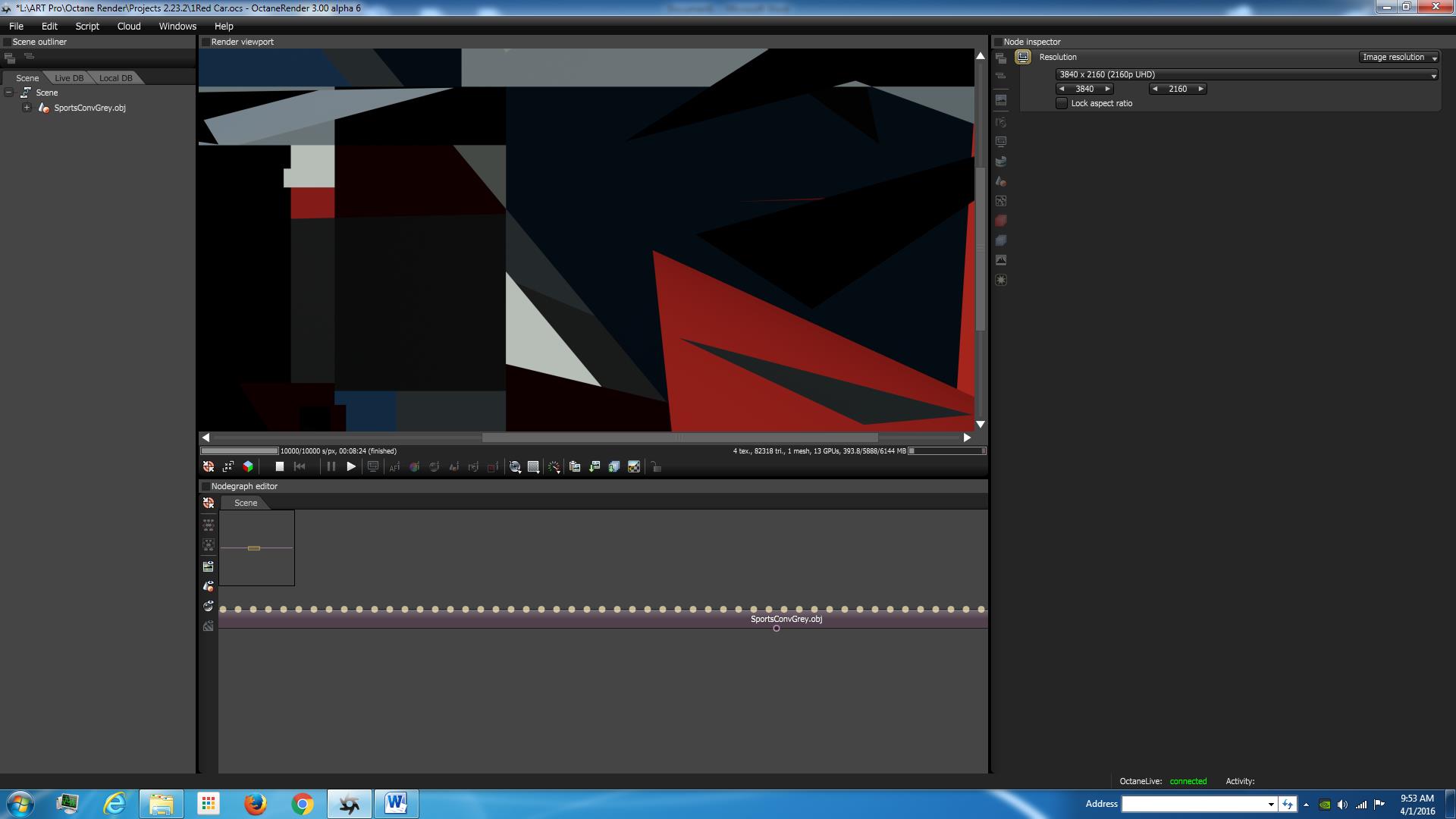Open Firefox from the taskbar

256,803
